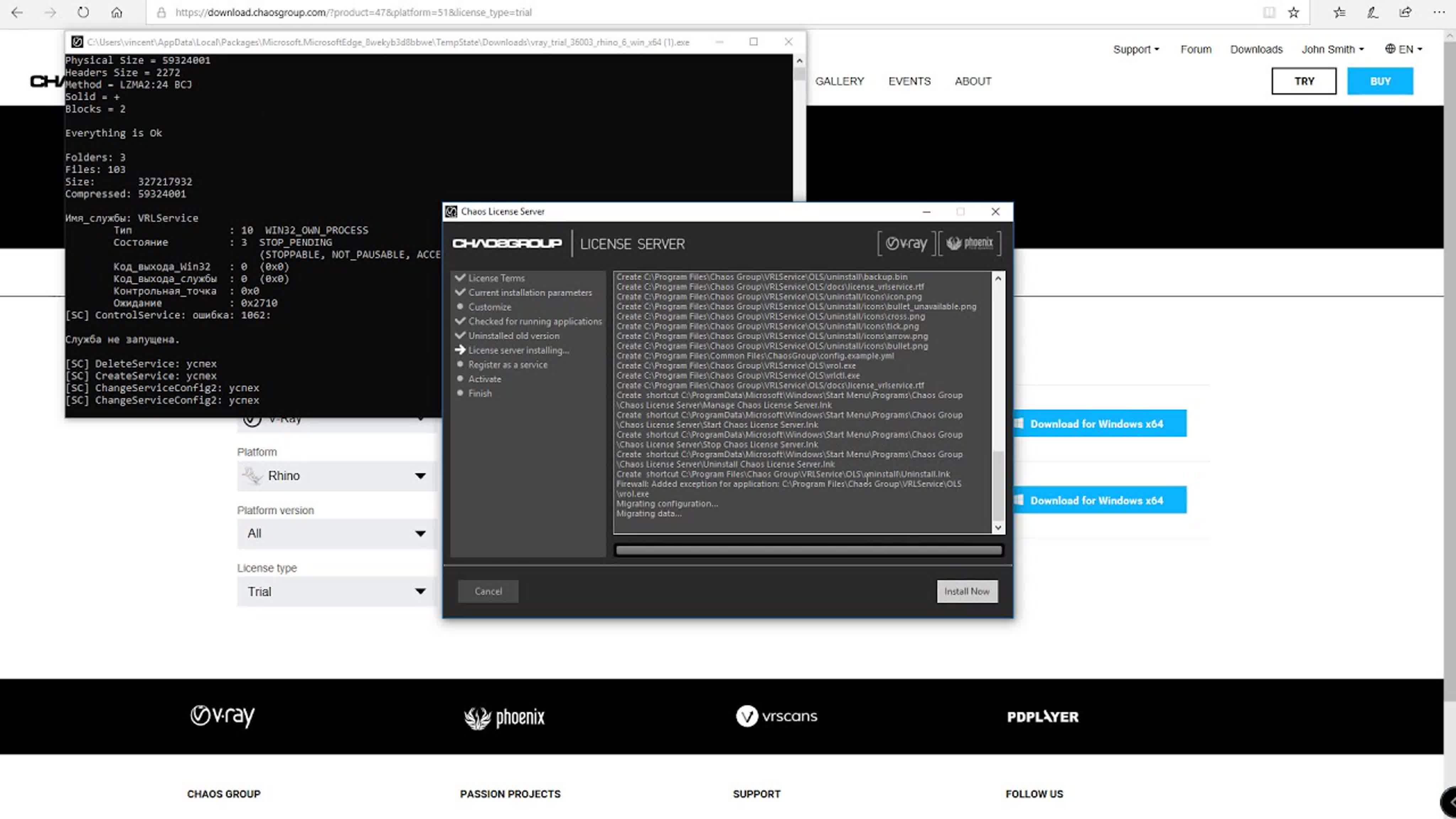The width and height of the screenshot is (1456, 819).
Task: Open the John Smith account dropdown
Action: pyautogui.click(x=1333, y=49)
